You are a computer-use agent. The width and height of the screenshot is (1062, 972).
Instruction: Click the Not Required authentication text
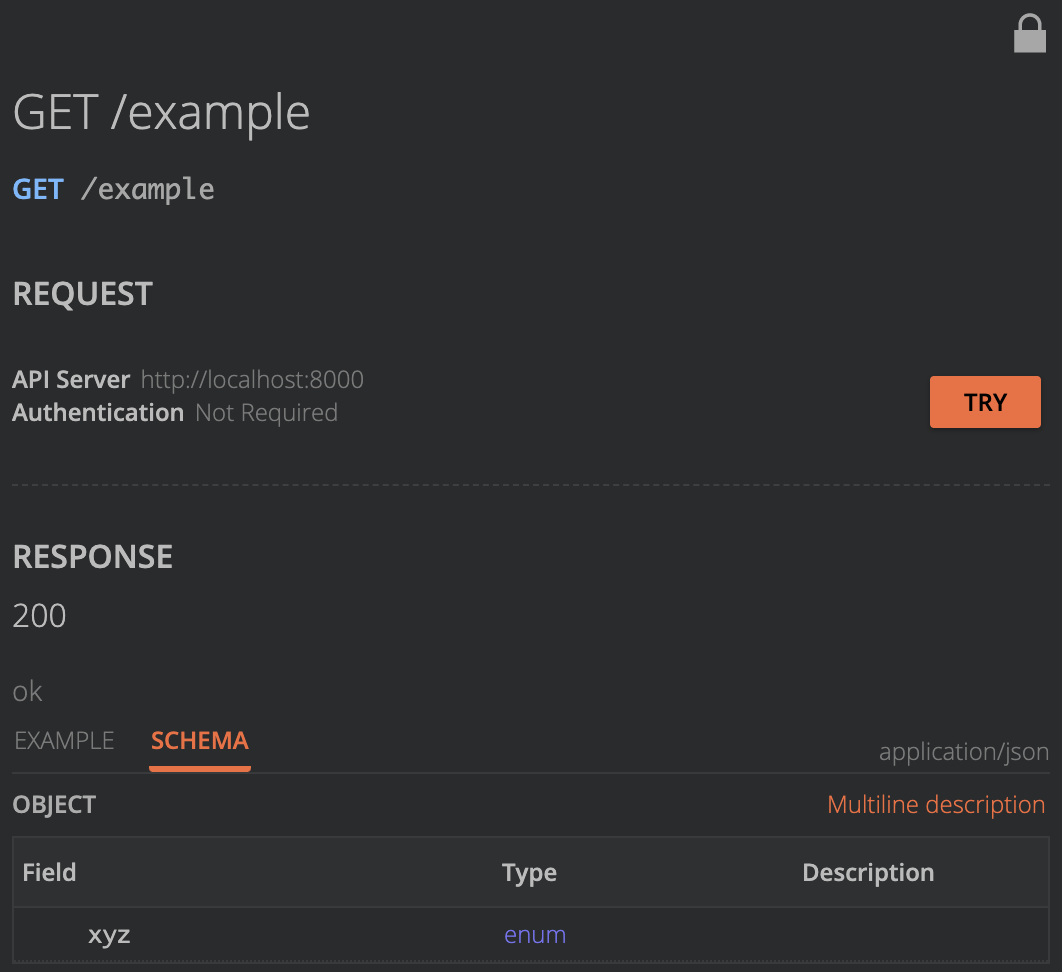pyautogui.click(x=266, y=413)
